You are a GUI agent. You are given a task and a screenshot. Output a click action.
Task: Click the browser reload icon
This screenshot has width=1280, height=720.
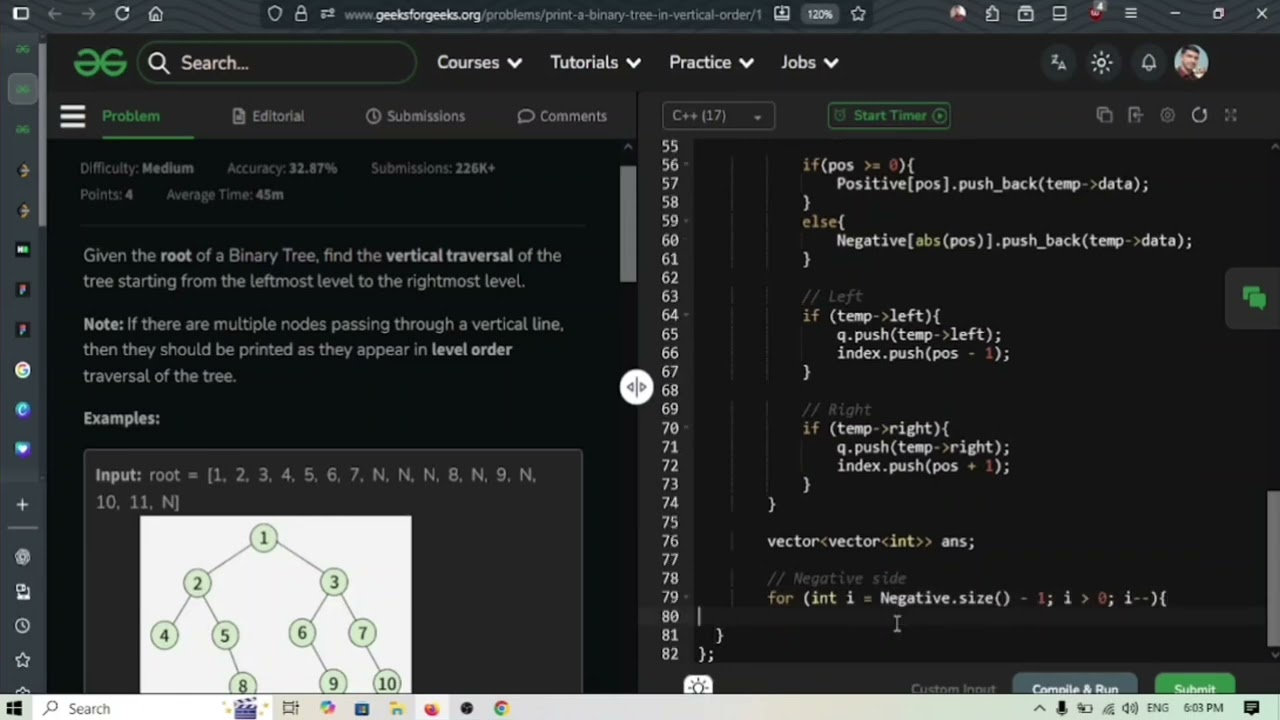122,14
